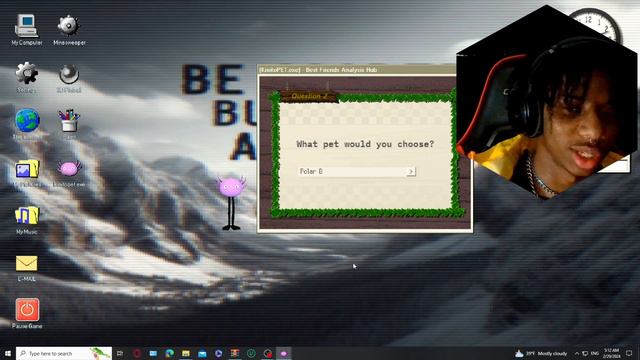Open the notification center icon
Image resolution: width=640 pixels, height=360 pixels.
point(629,353)
